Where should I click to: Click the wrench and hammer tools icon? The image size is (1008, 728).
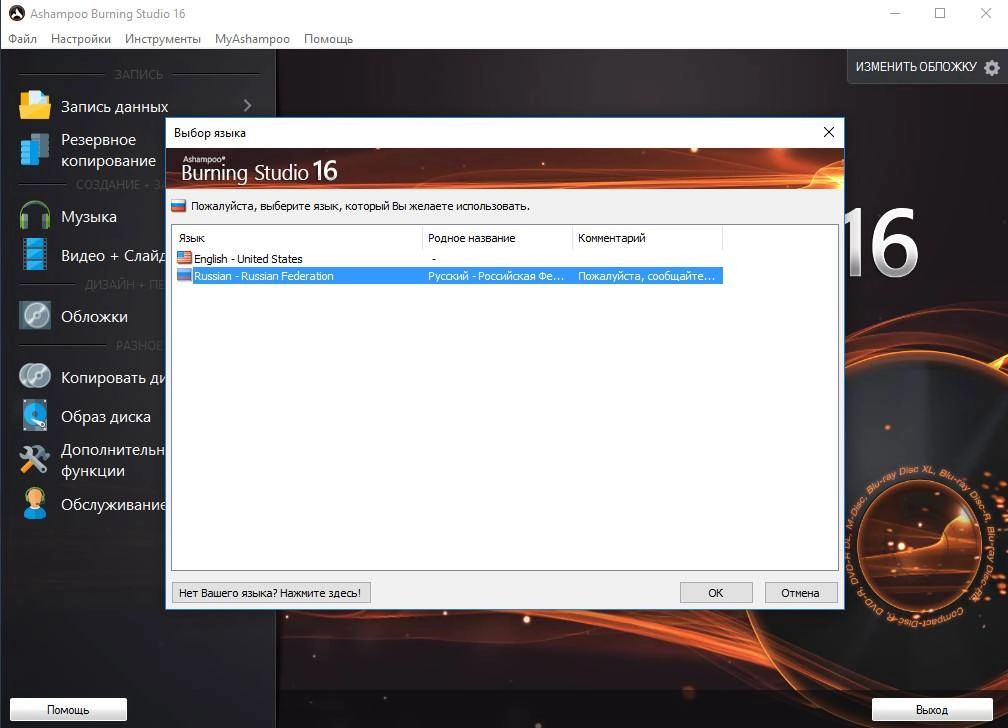pos(35,459)
